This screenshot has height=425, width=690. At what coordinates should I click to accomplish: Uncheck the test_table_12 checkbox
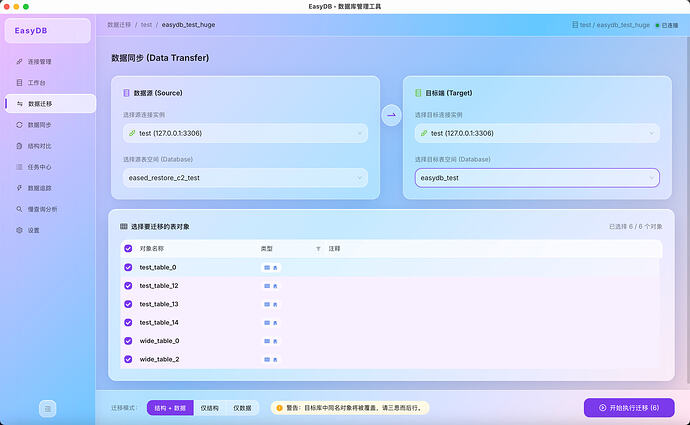coord(128,286)
